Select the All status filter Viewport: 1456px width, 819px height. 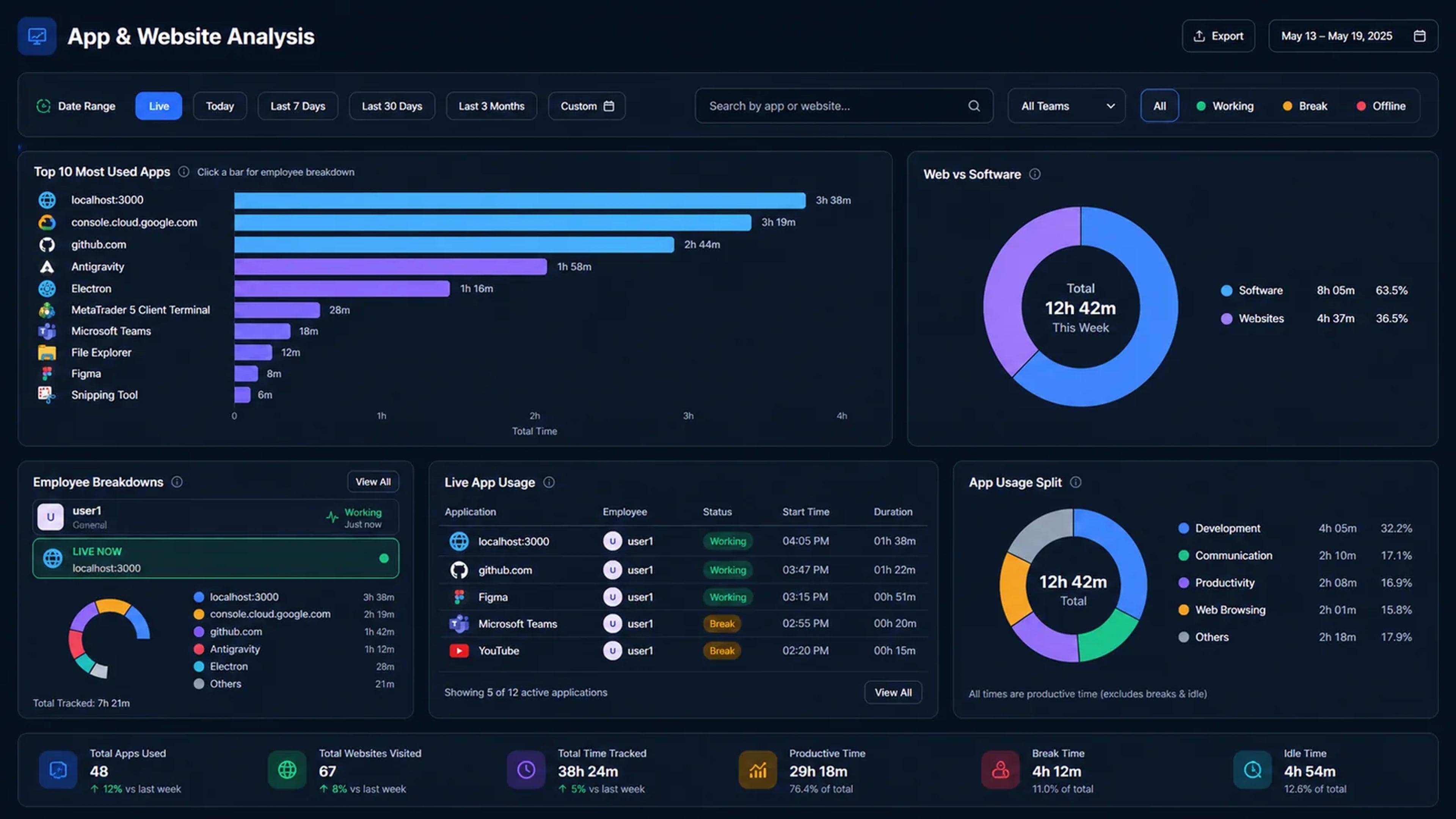click(1159, 106)
